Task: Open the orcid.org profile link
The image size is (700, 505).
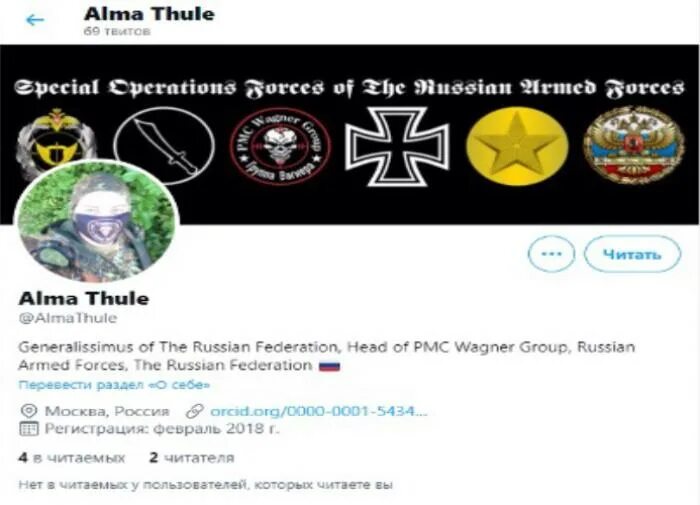Action: [318, 411]
